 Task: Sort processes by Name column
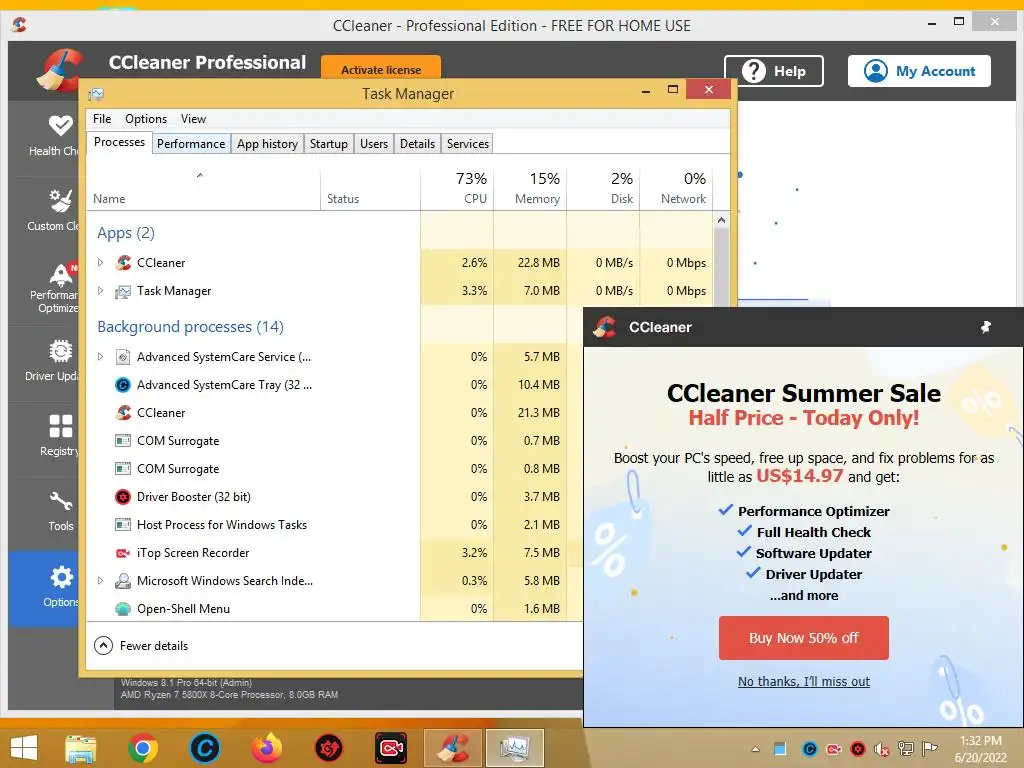[x=202, y=188]
